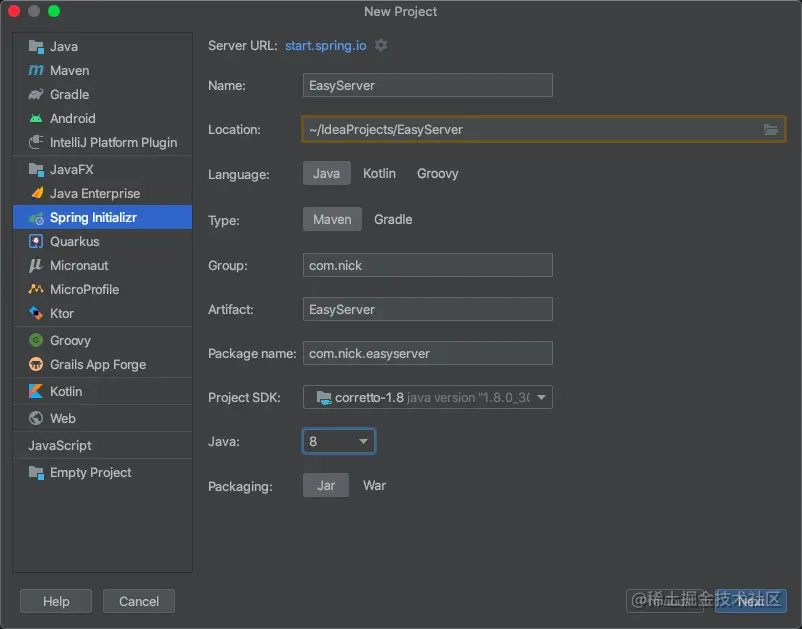Select Quarkus project type label

pyautogui.click(x=75, y=241)
